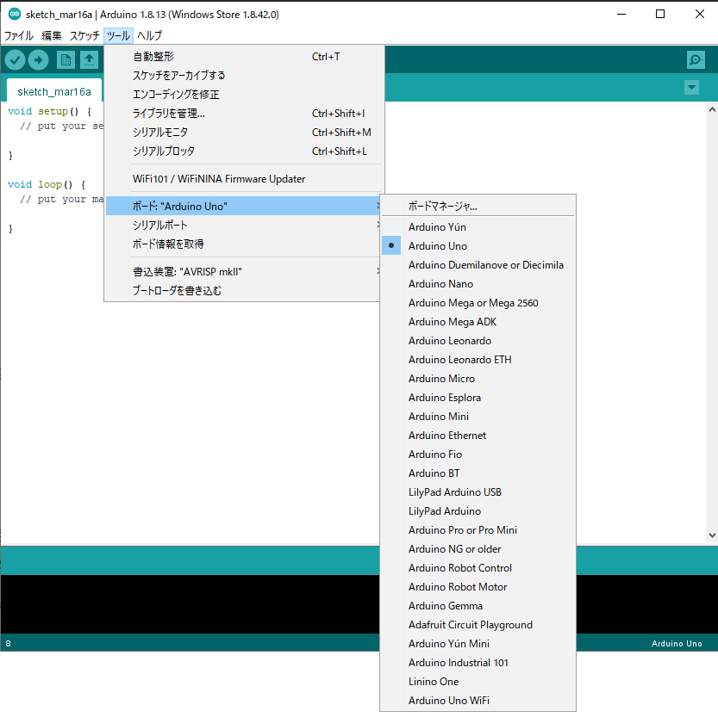Click the editor scrollbar up arrow

tap(712, 109)
